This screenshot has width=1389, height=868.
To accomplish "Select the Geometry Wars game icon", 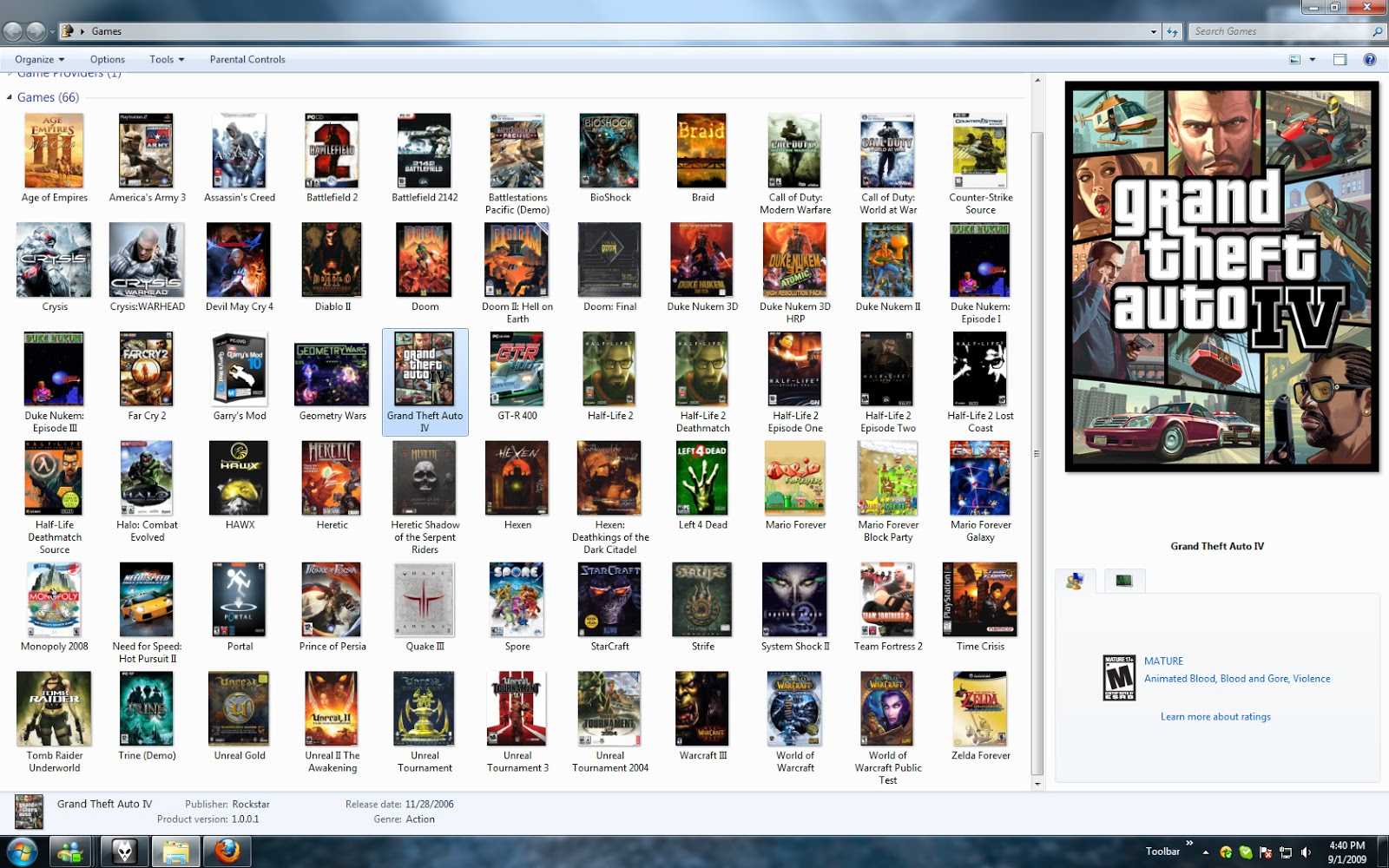I will [332, 374].
